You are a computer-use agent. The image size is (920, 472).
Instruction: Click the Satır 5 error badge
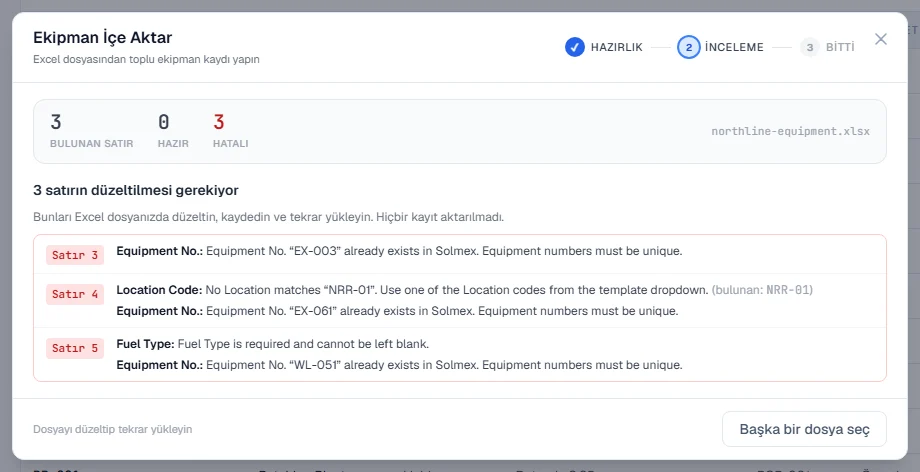click(75, 348)
